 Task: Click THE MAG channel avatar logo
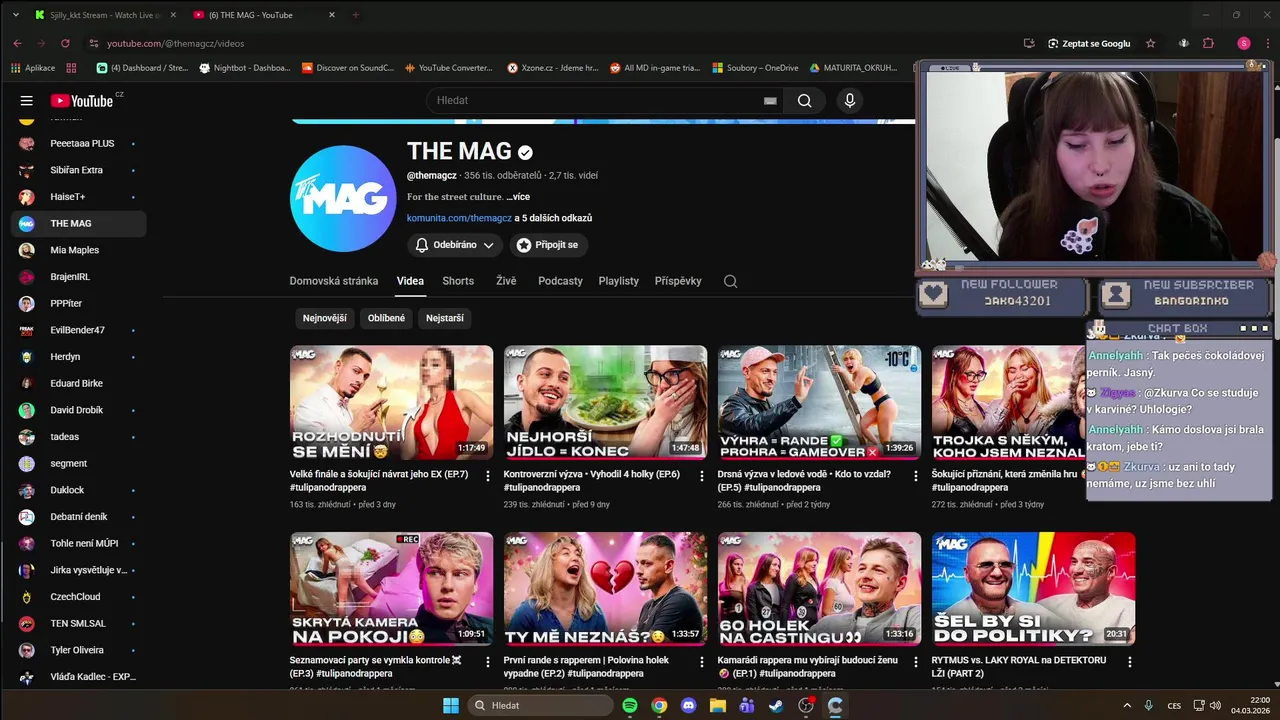click(343, 198)
